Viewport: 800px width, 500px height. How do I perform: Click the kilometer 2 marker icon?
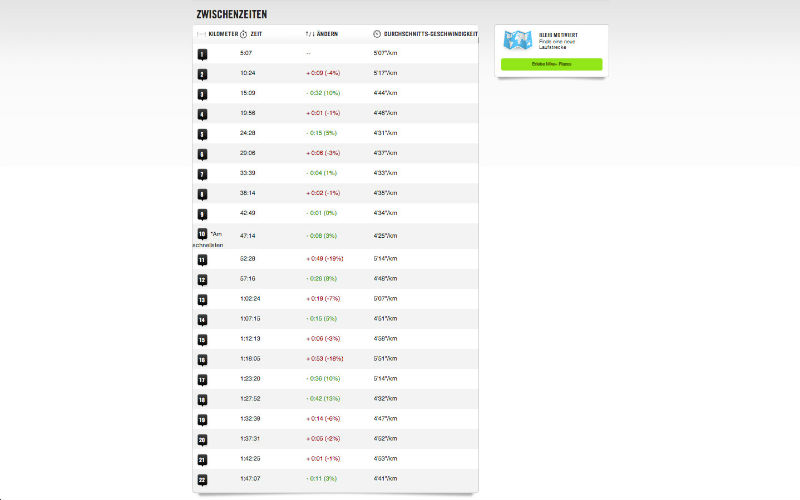[202, 74]
